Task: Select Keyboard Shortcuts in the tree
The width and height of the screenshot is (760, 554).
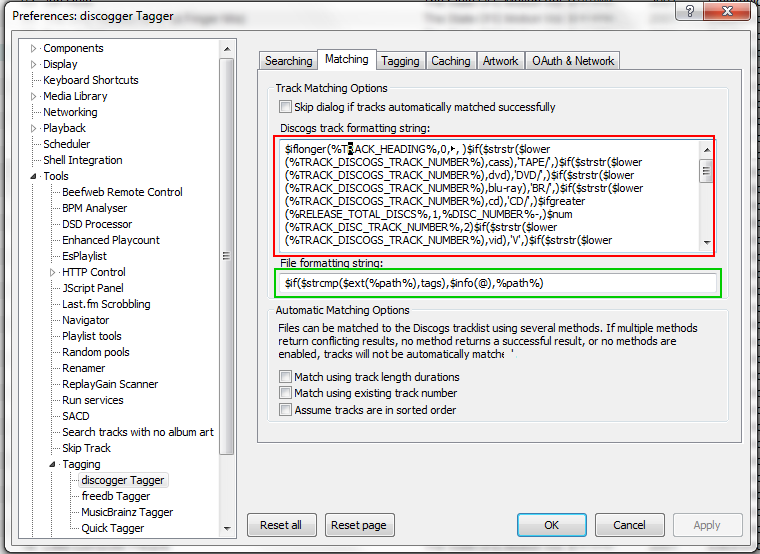Action: click(91, 80)
